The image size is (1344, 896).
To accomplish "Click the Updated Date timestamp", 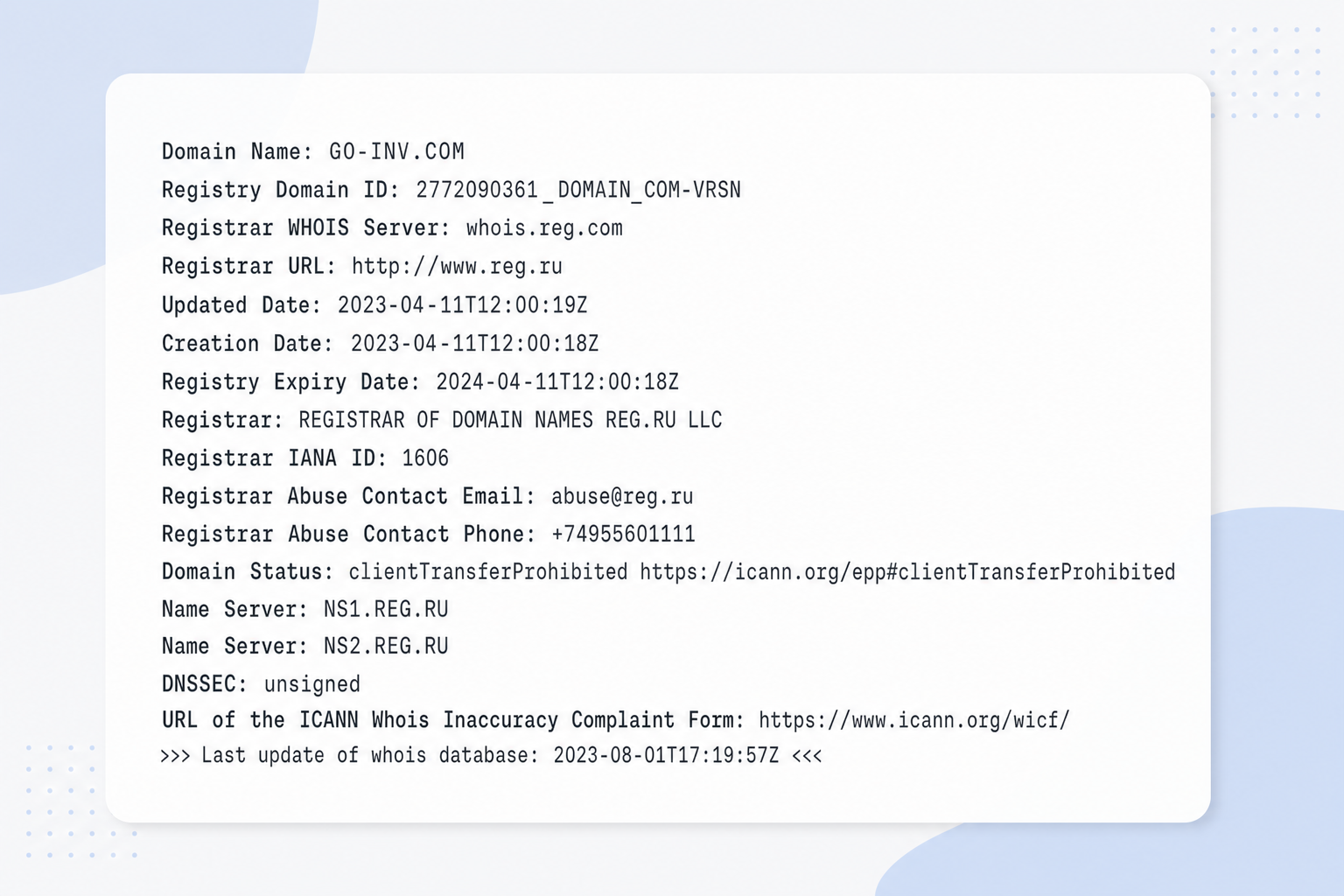I will click(463, 305).
